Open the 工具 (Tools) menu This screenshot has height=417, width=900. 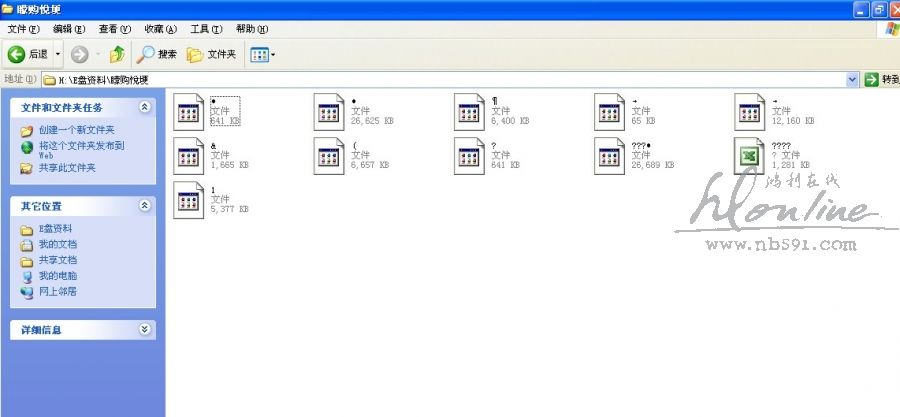click(x=206, y=29)
